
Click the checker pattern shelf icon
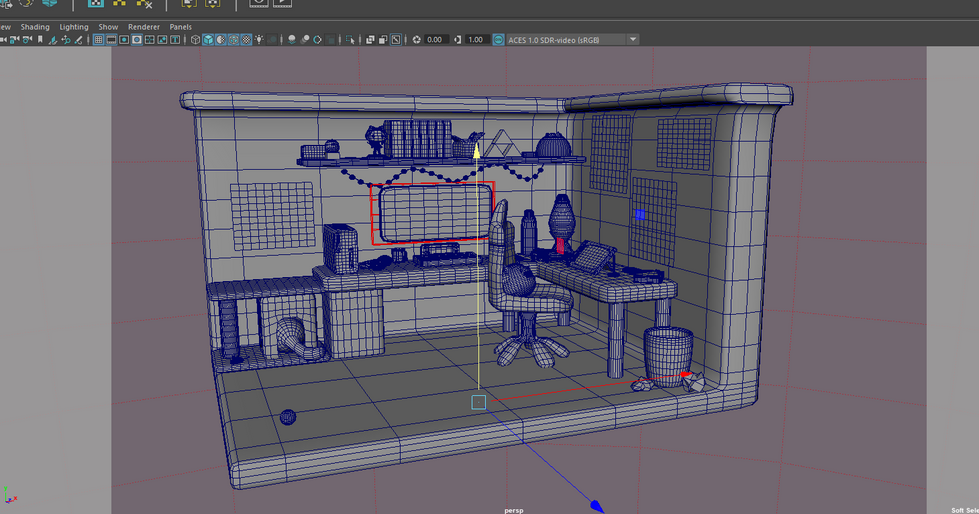pyautogui.click(x=96, y=3)
